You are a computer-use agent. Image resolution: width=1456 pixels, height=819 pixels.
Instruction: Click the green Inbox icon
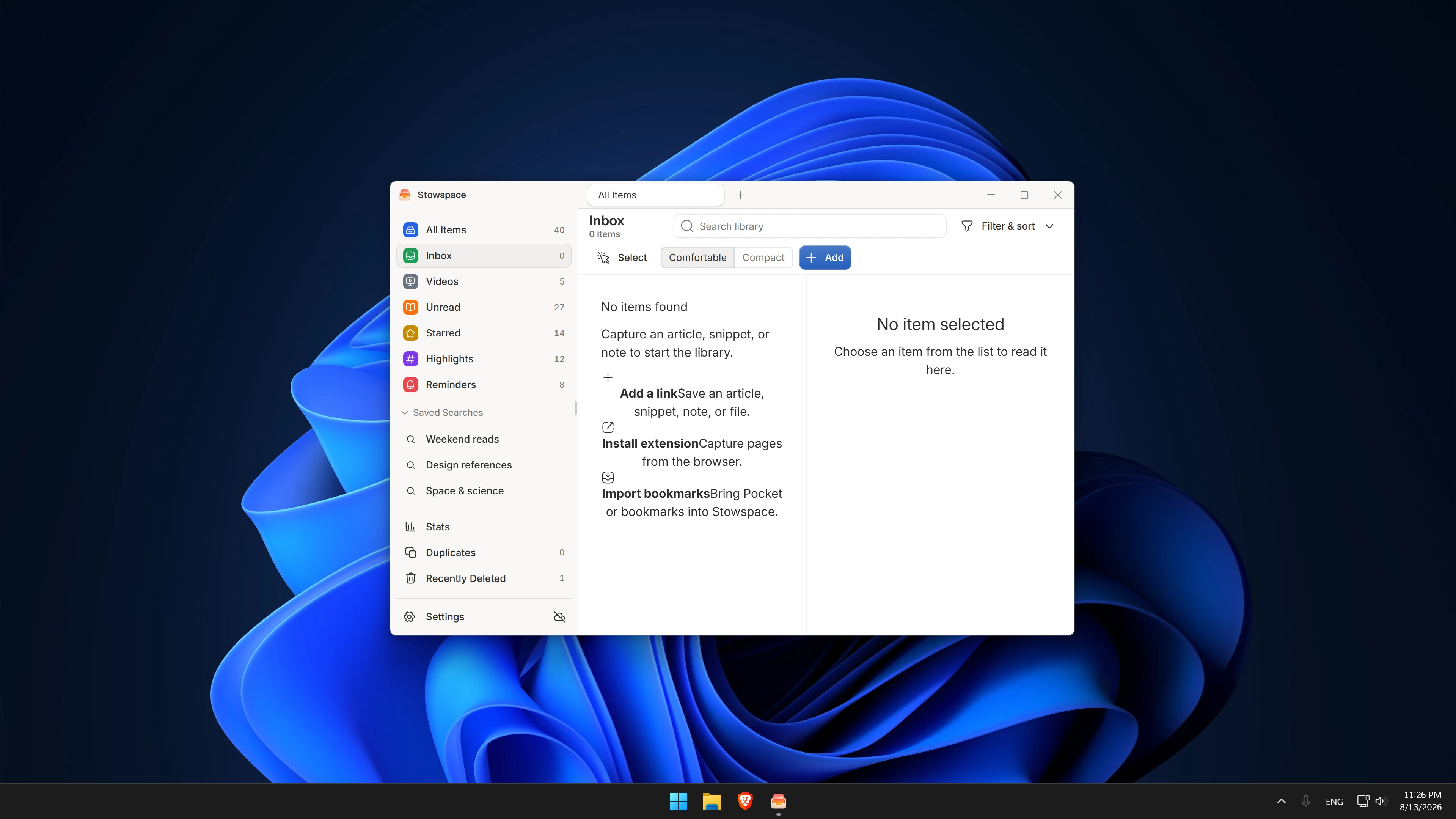point(410,255)
